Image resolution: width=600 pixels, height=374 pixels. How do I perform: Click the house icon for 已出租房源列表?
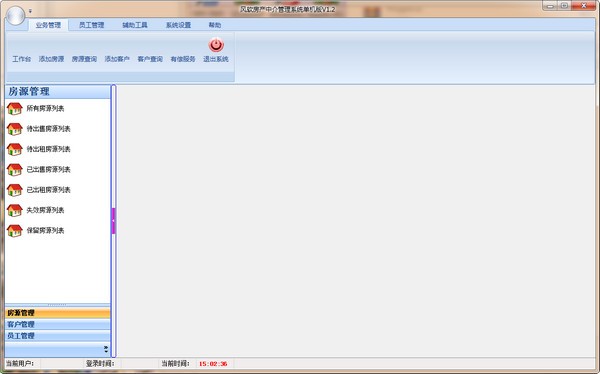[x=15, y=190]
